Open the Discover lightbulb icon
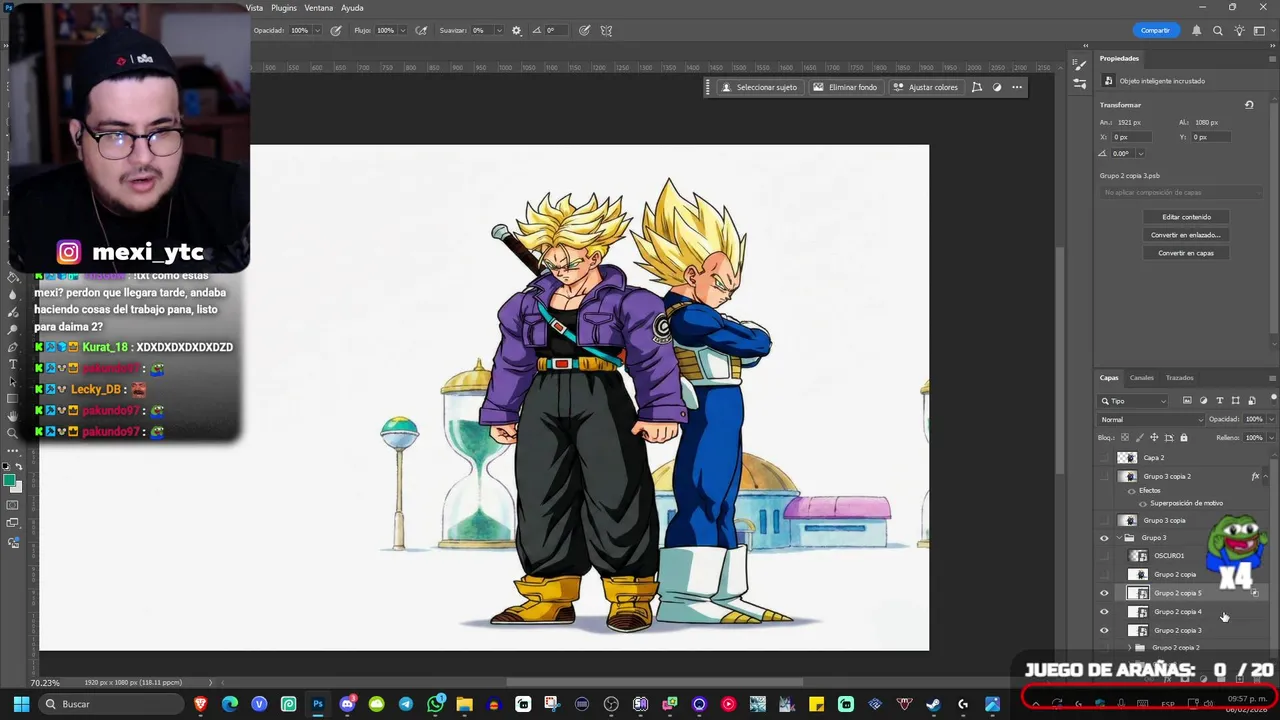The image size is (1280, 720). [1240, 31]
